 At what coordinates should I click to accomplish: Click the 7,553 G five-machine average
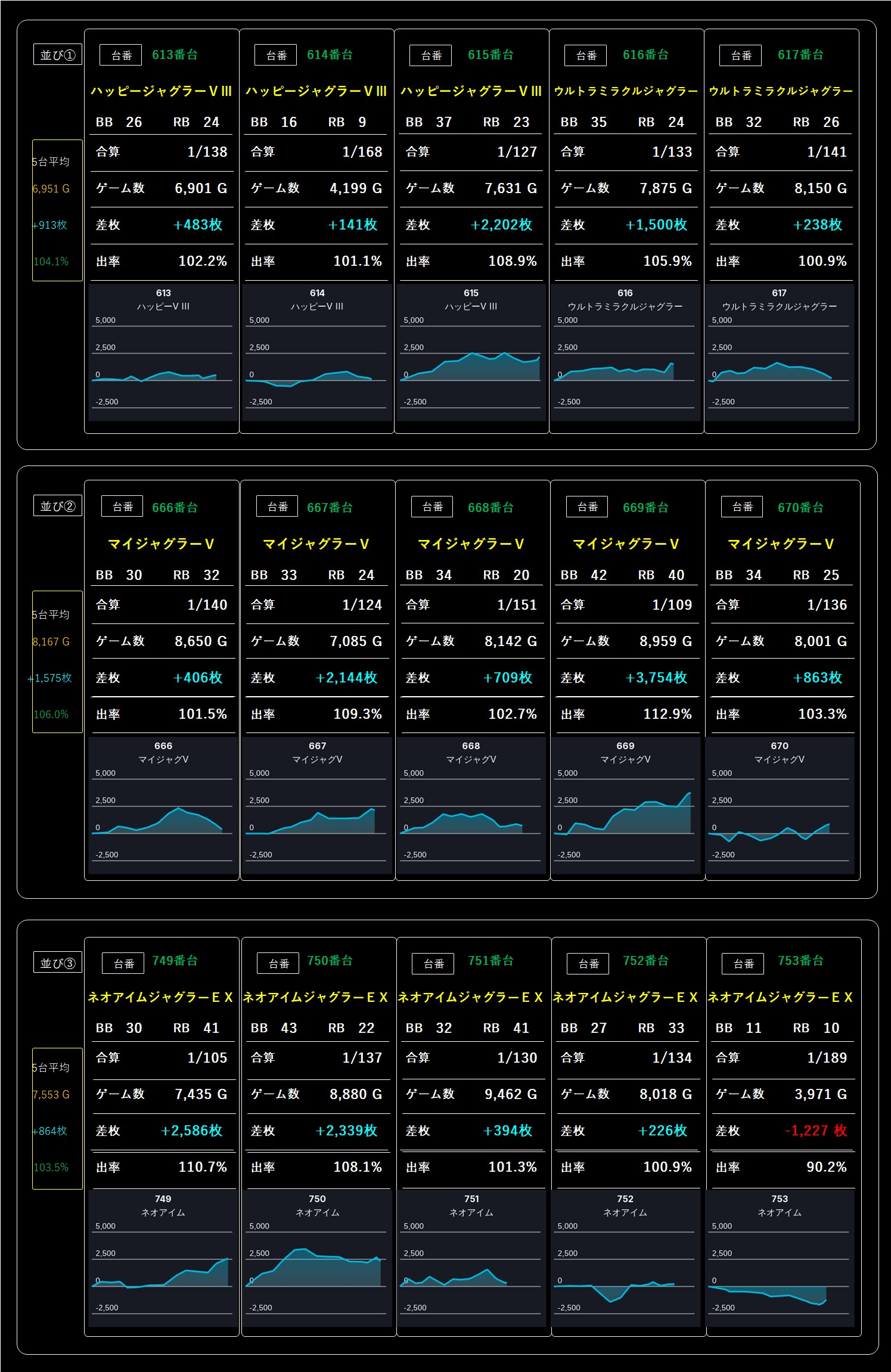click(x=51, y=1095)
